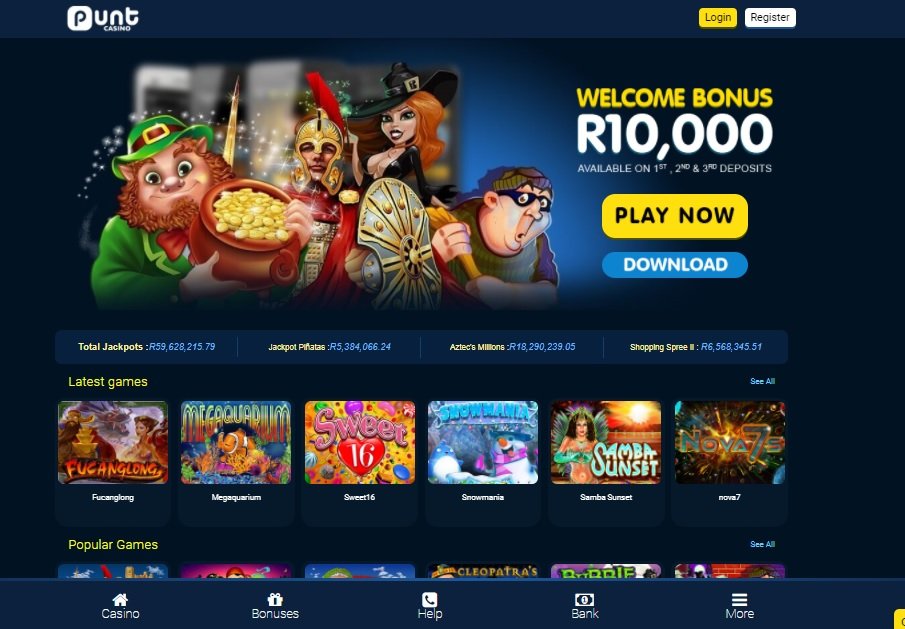Screen dimensions: 905x629
Task: Expand the More hamburger menu
Action: click(x=739, y=600)
